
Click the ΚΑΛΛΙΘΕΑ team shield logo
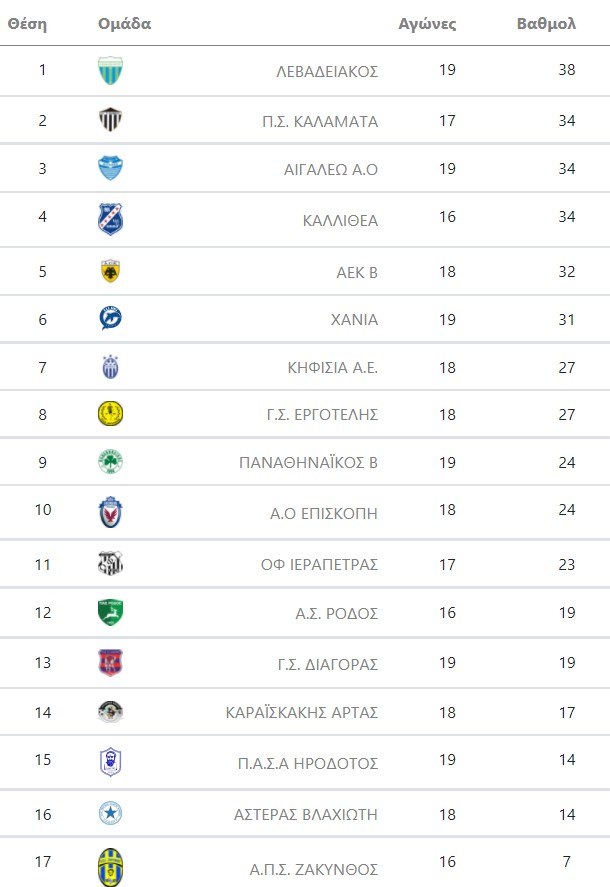coord(110,219)
